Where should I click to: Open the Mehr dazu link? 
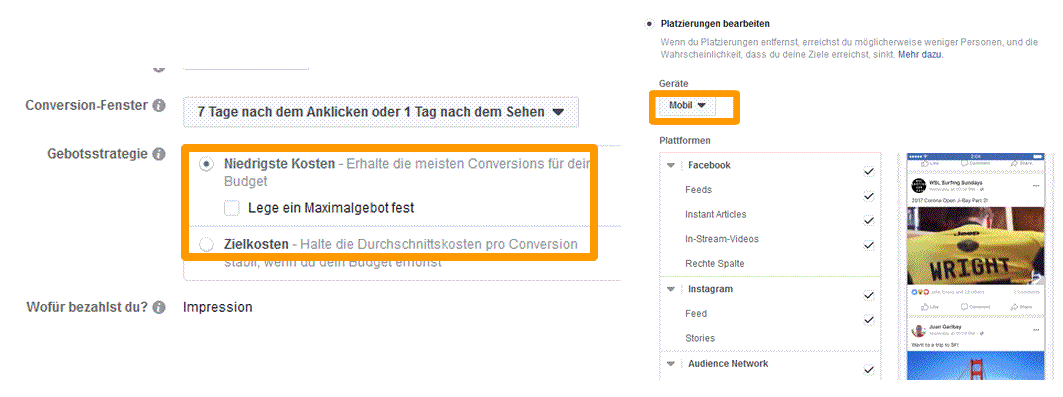(921, 54)
